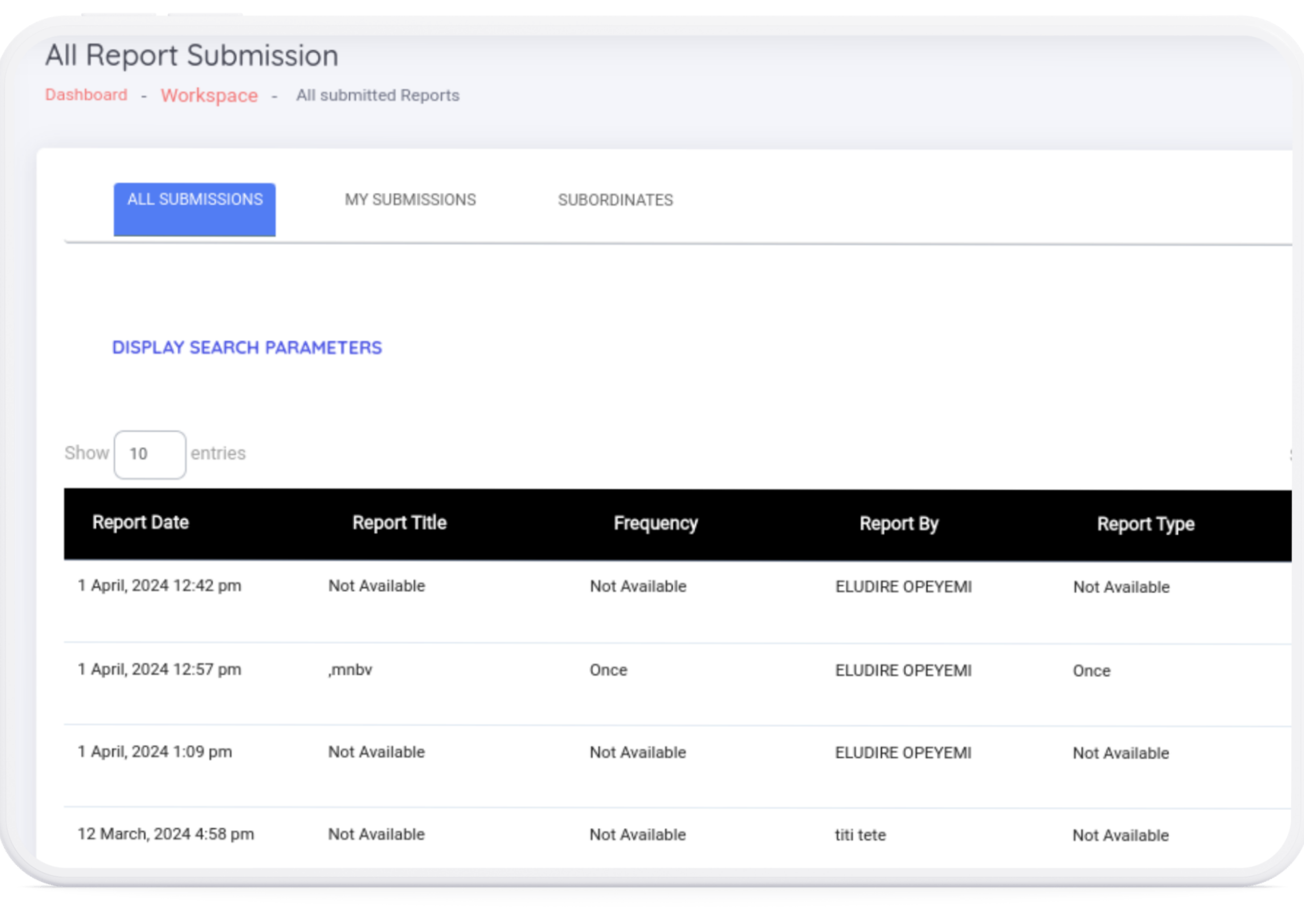Click ELUDIRE OPEYEMI in the first row
Image resolution: width=1304 pixels, height=924 pixels.
pyautogui.click(x=903, y=587)
